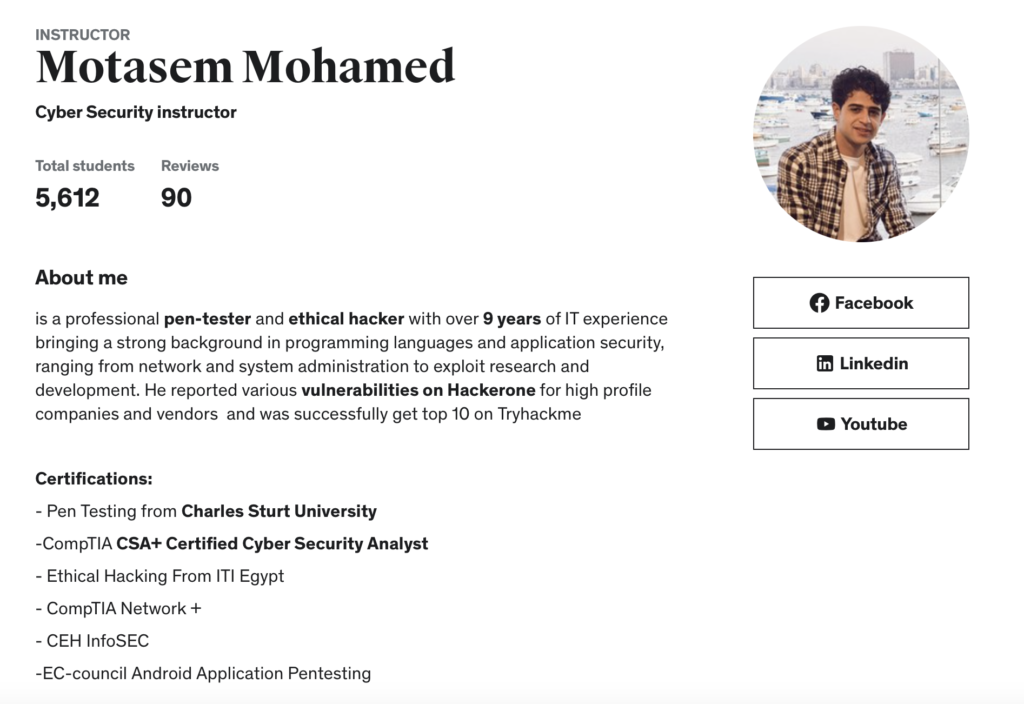Screen dimensions: 1024x704
Task: Click the CEH InfoSEC certification line
Action: [x=97, y=641]
